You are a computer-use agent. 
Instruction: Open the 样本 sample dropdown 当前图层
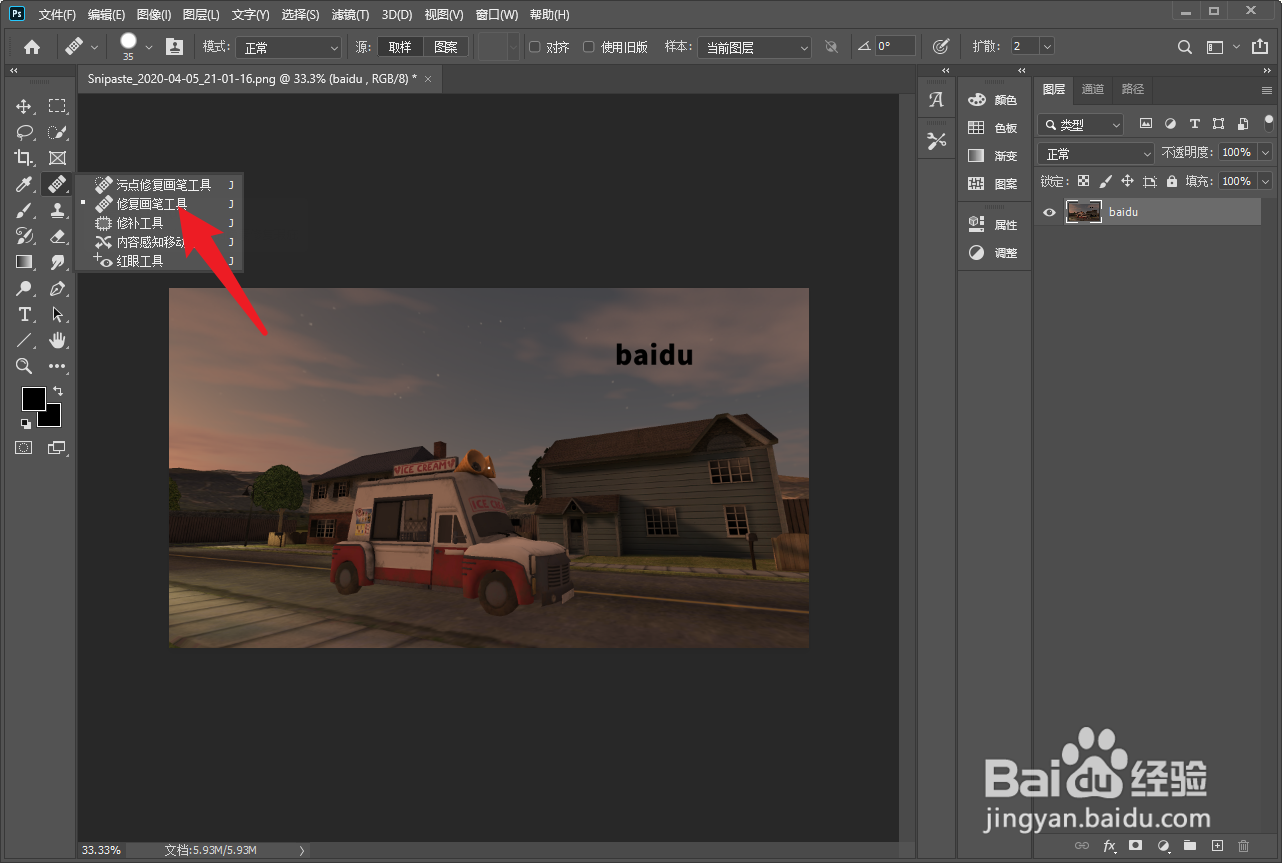754,47
